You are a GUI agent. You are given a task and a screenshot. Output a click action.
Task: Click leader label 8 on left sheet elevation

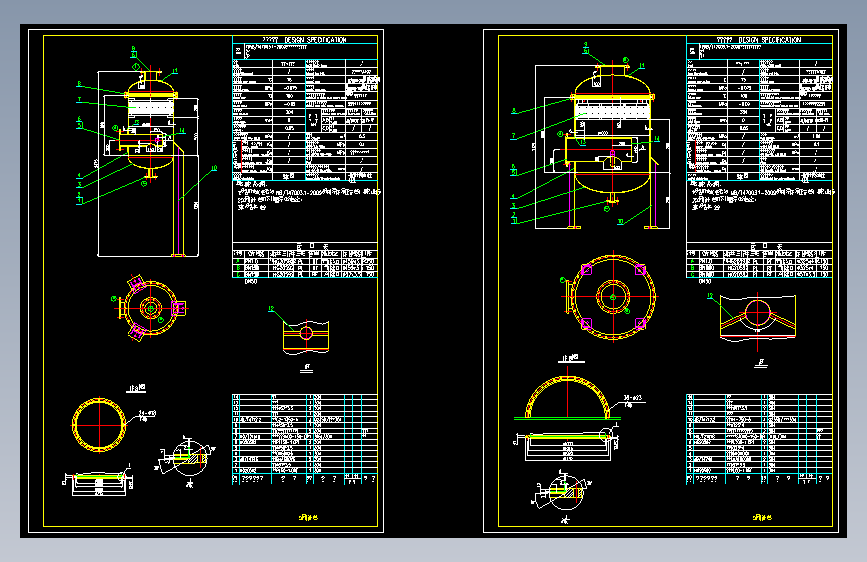[x=79, y=84]
